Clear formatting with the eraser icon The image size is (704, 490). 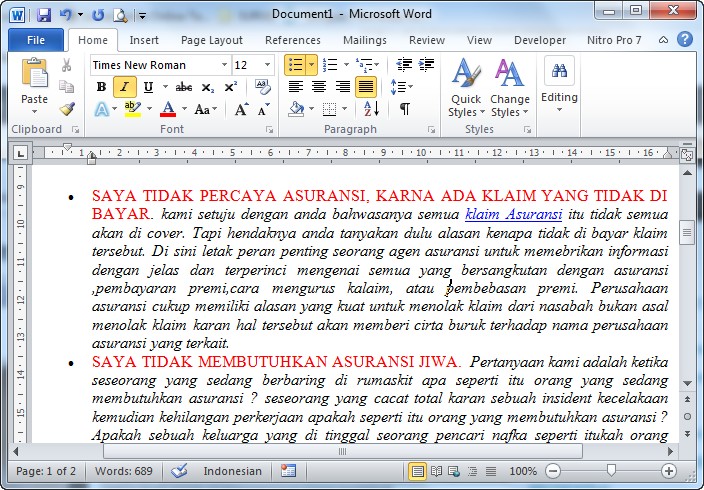click(x=263, y=87)
